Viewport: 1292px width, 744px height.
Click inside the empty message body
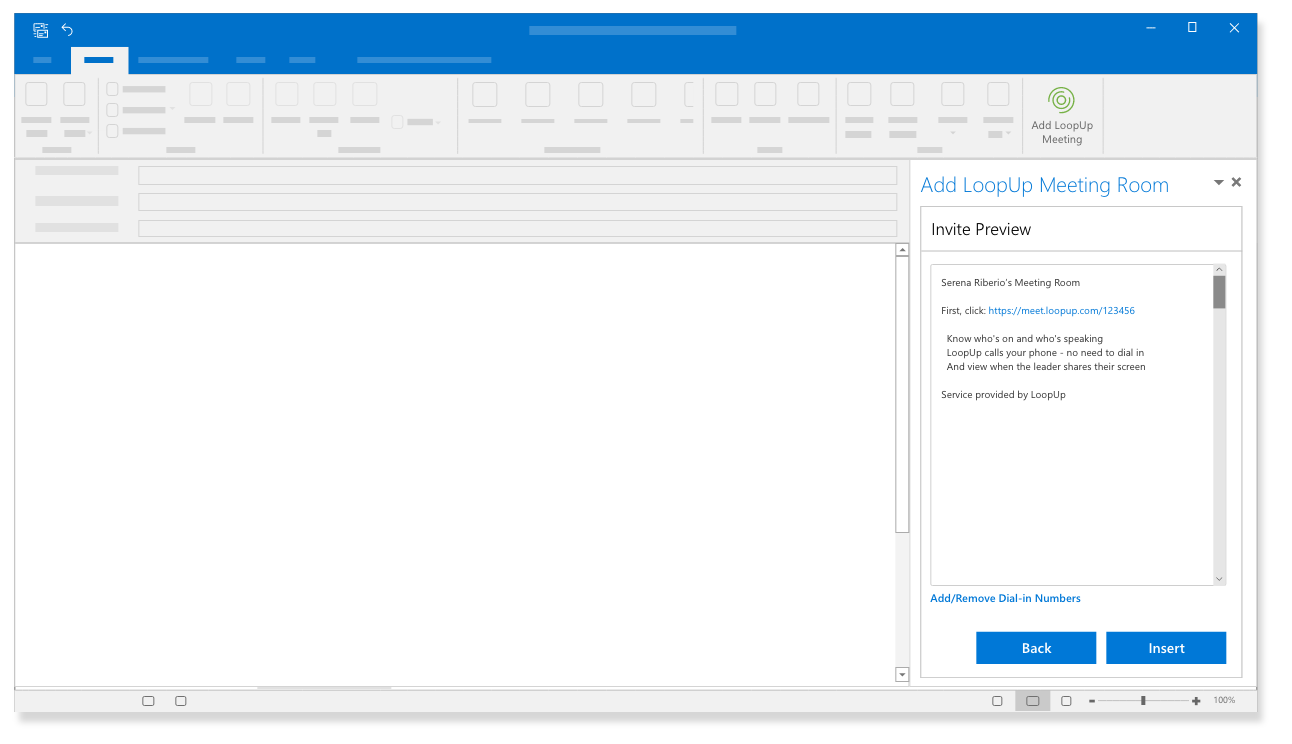[x=455, y=465]
